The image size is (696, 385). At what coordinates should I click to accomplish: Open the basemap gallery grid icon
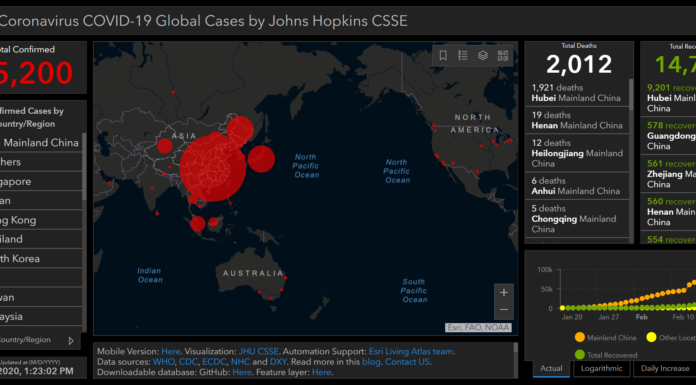coord(503,56)
